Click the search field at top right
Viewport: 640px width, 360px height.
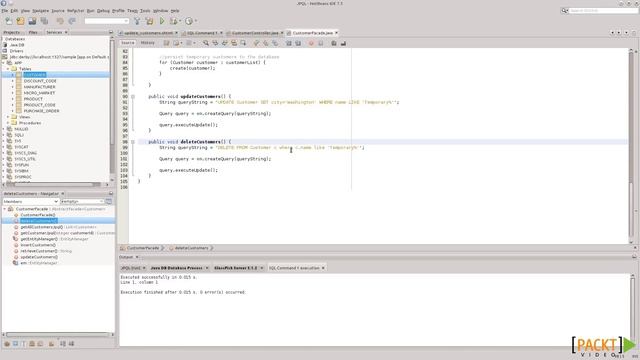[x=603, y=11]
